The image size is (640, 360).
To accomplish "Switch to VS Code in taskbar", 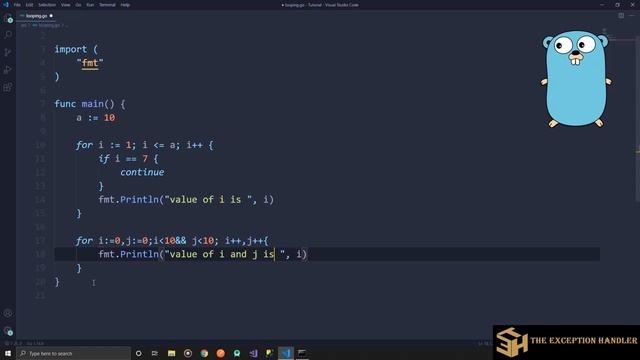I will (286, 353).
